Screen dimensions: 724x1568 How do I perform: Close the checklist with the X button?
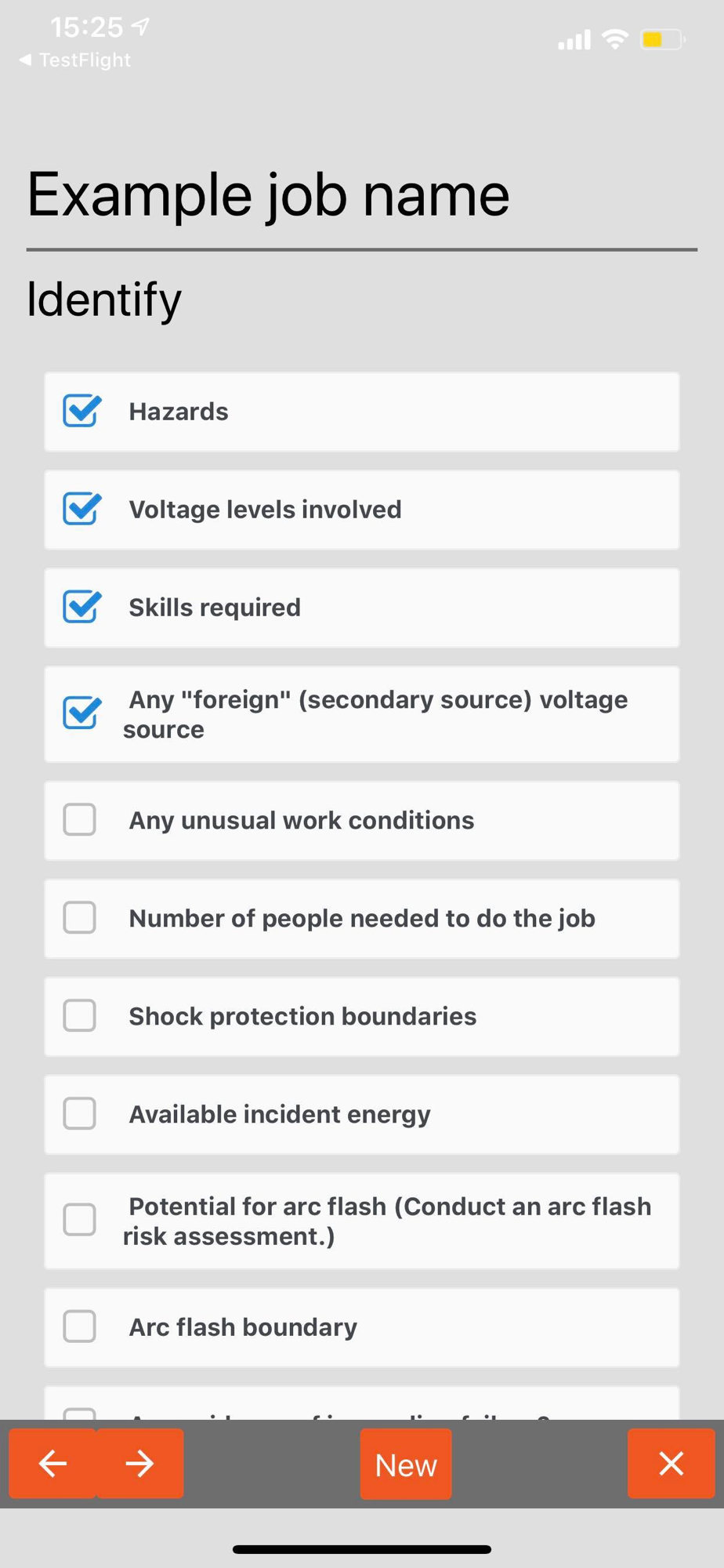click(671, 1463)
